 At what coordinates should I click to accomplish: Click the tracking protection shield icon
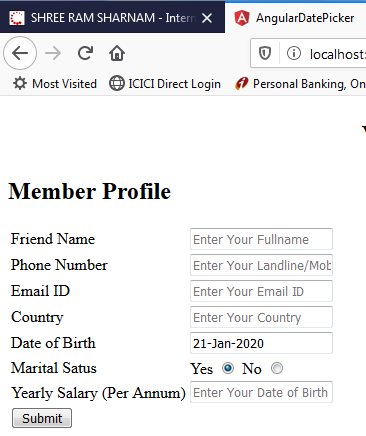pyautogui.click(x=265, y=53)
